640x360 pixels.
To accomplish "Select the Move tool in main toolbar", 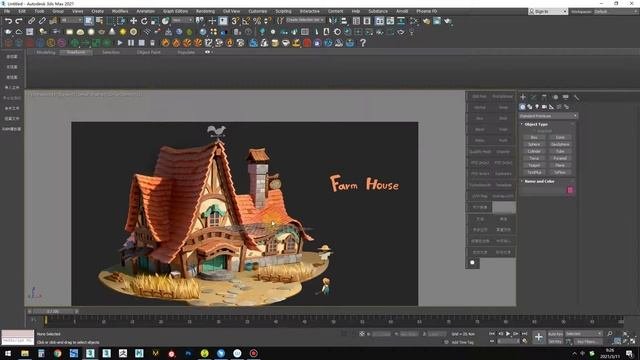I will [133, 21].
